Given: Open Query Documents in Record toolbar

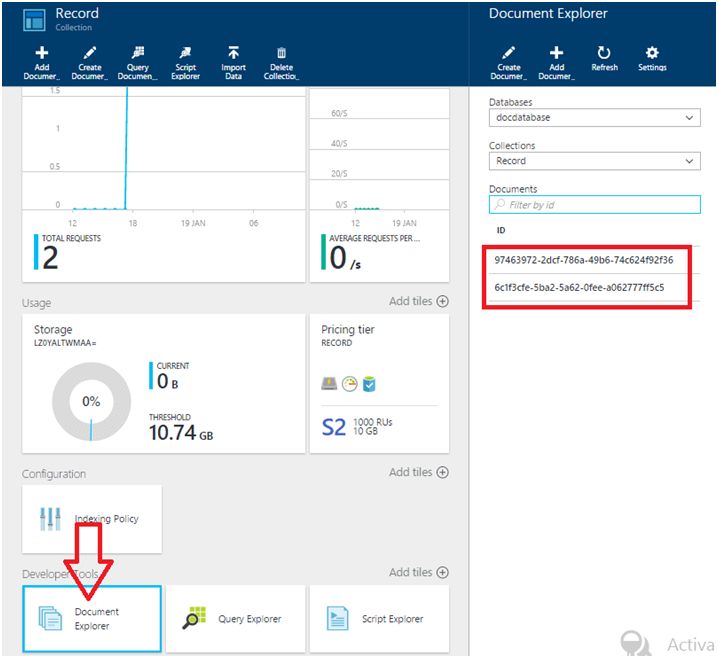Looking at the screenshot, I should [137, 63].
